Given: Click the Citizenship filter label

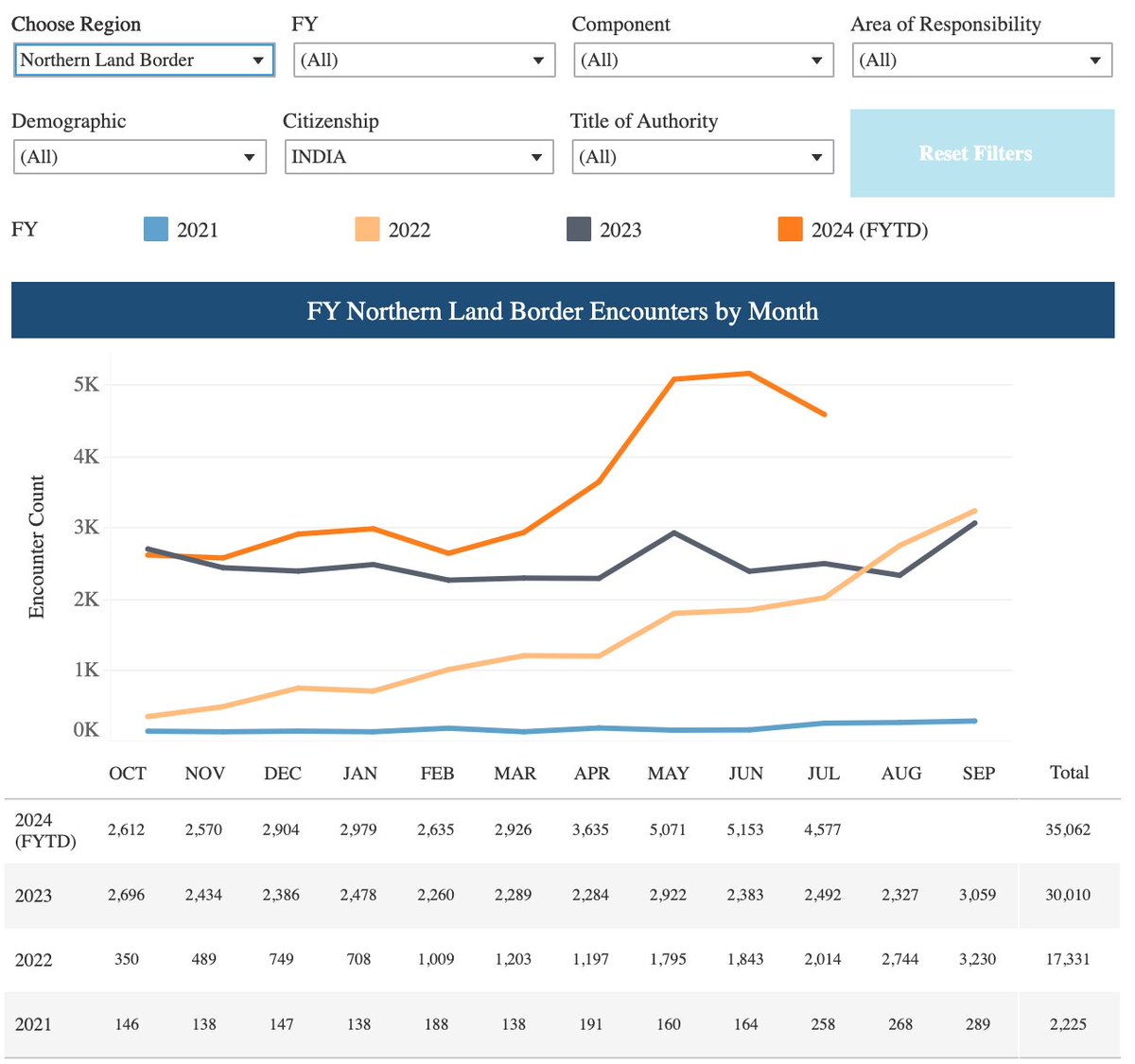Looking at the screenshot, I should coord(331,121).
